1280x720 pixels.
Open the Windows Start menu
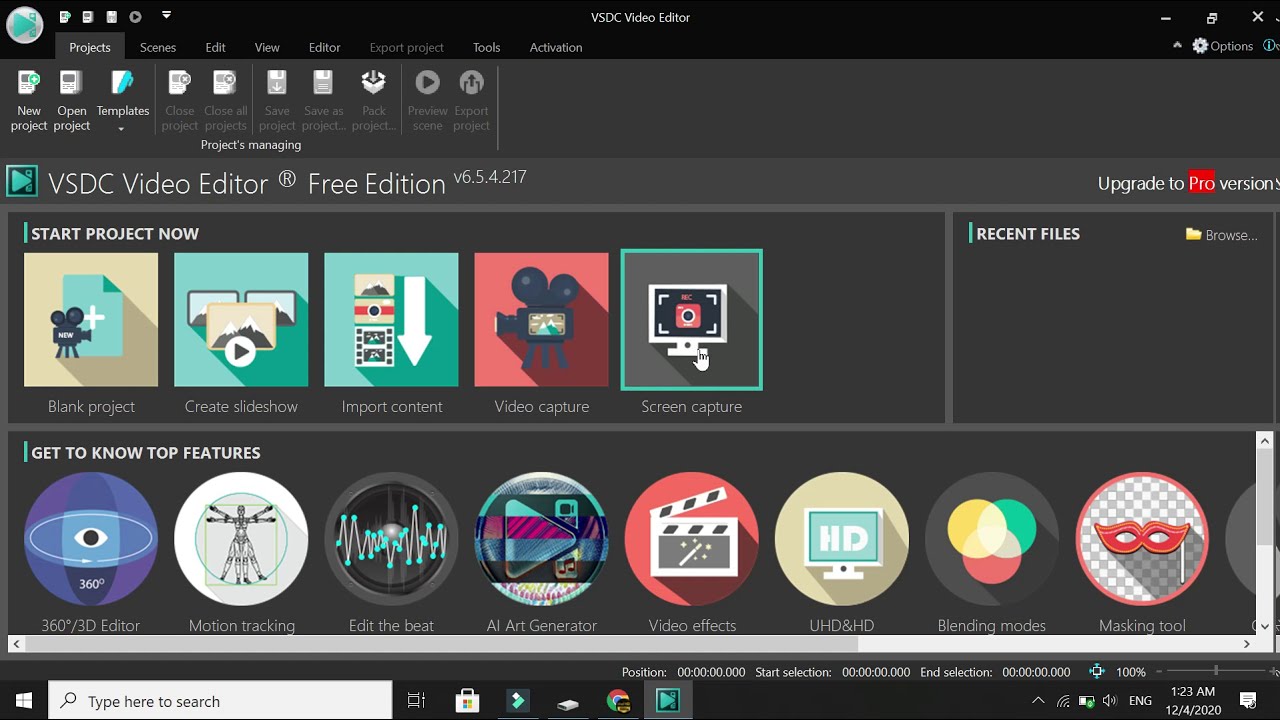24,701
